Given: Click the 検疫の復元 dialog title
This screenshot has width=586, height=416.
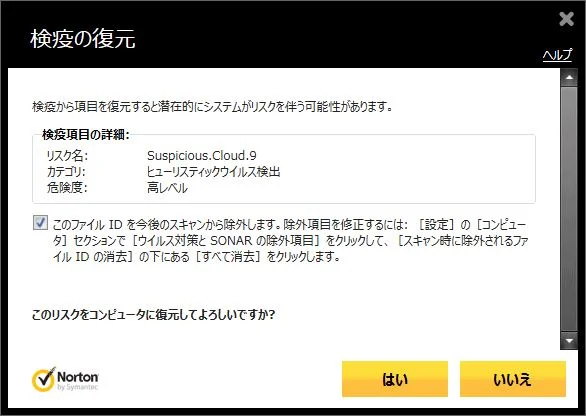Looking at the screenshot, I should point(83,38).
